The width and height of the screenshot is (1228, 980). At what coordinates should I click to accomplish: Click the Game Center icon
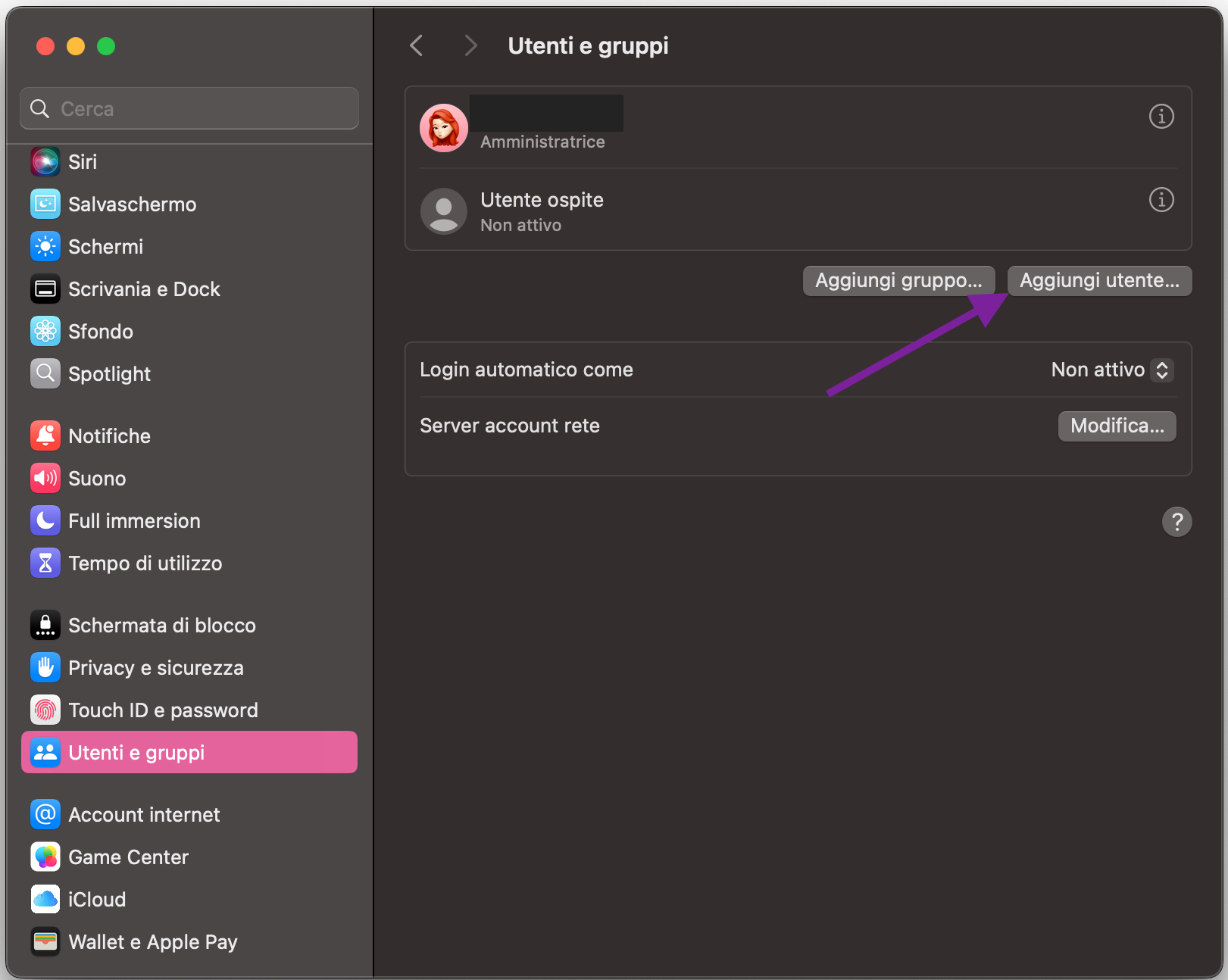tap(45, 857)
